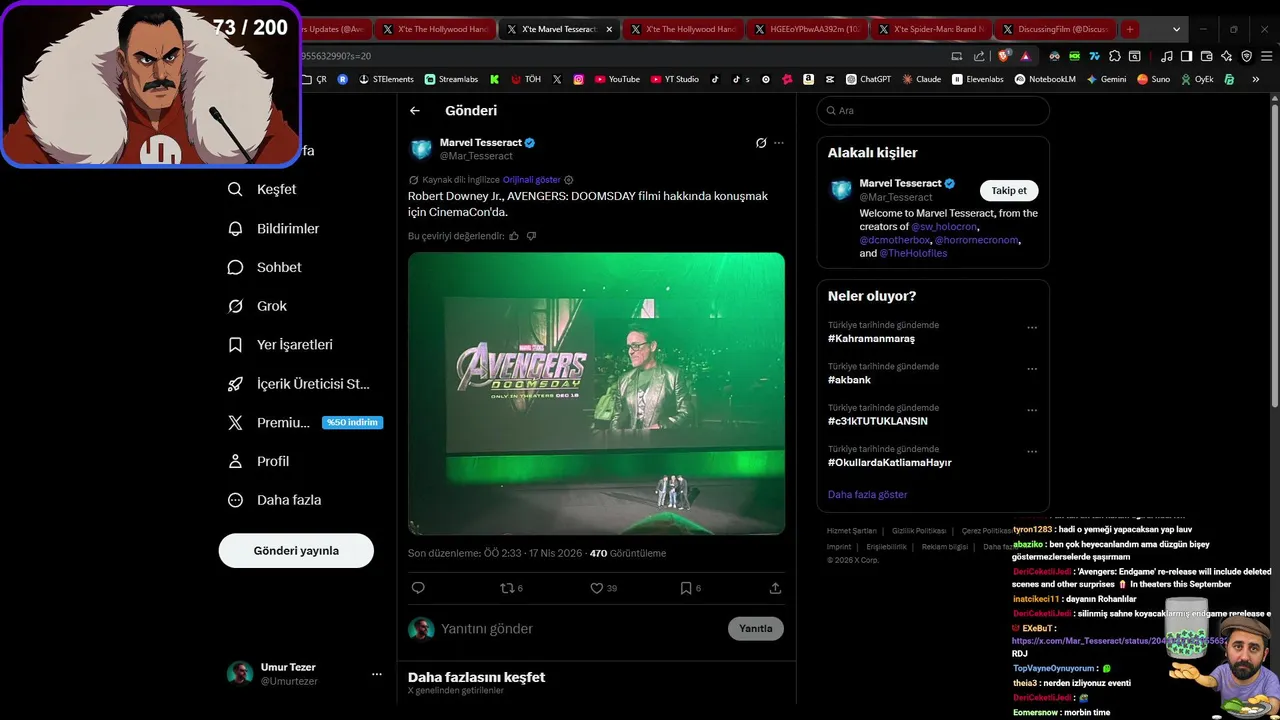Screen dimensions: 1280x720
Task: Open Claude bookmark
Action: (921, 79)
